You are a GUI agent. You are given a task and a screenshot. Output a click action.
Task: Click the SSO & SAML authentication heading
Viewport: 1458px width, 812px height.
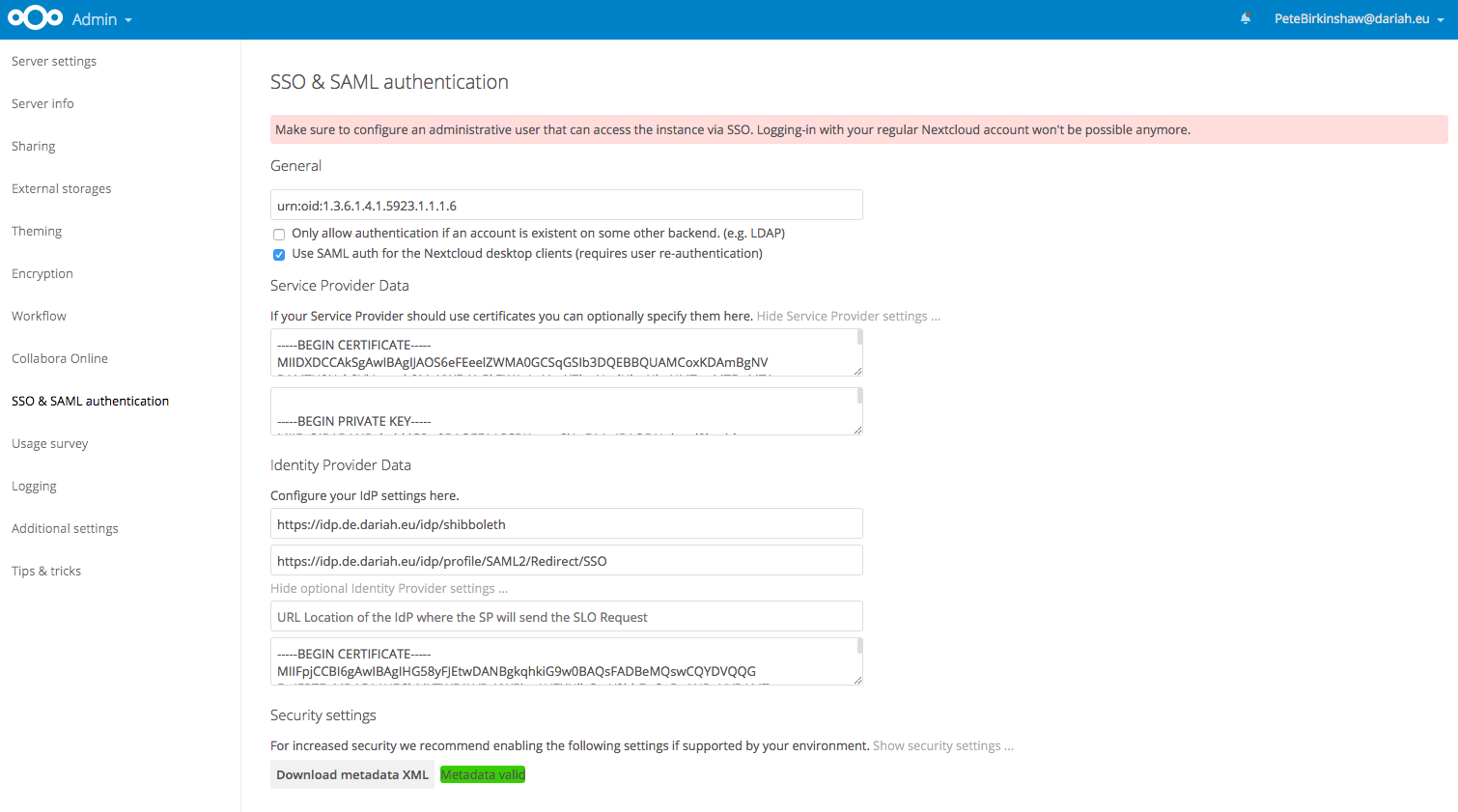tap(389, 82)
